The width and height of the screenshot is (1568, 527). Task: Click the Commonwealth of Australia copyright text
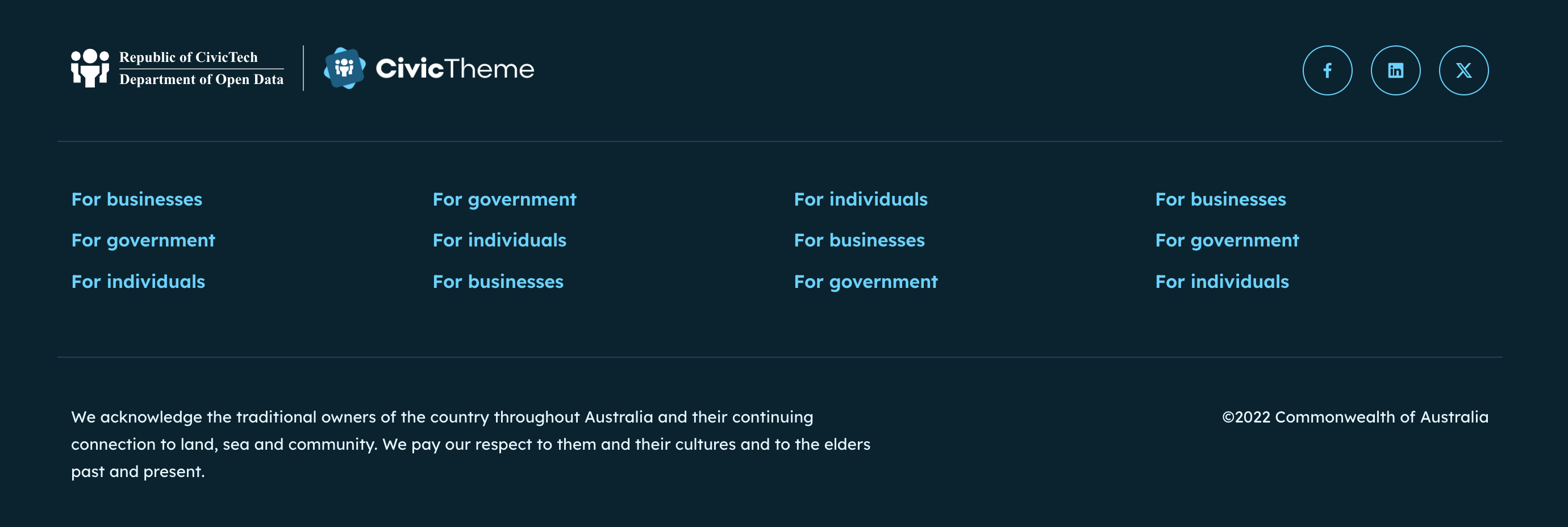pyautogui.click(x=1355, y=417)
